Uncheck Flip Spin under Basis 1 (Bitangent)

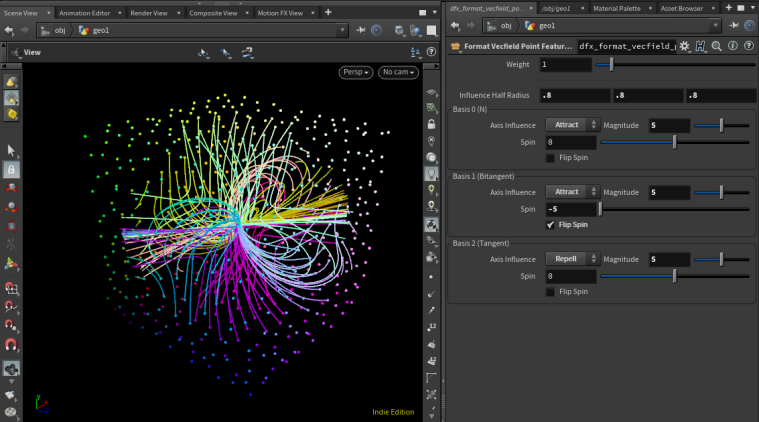click(551, 225)
